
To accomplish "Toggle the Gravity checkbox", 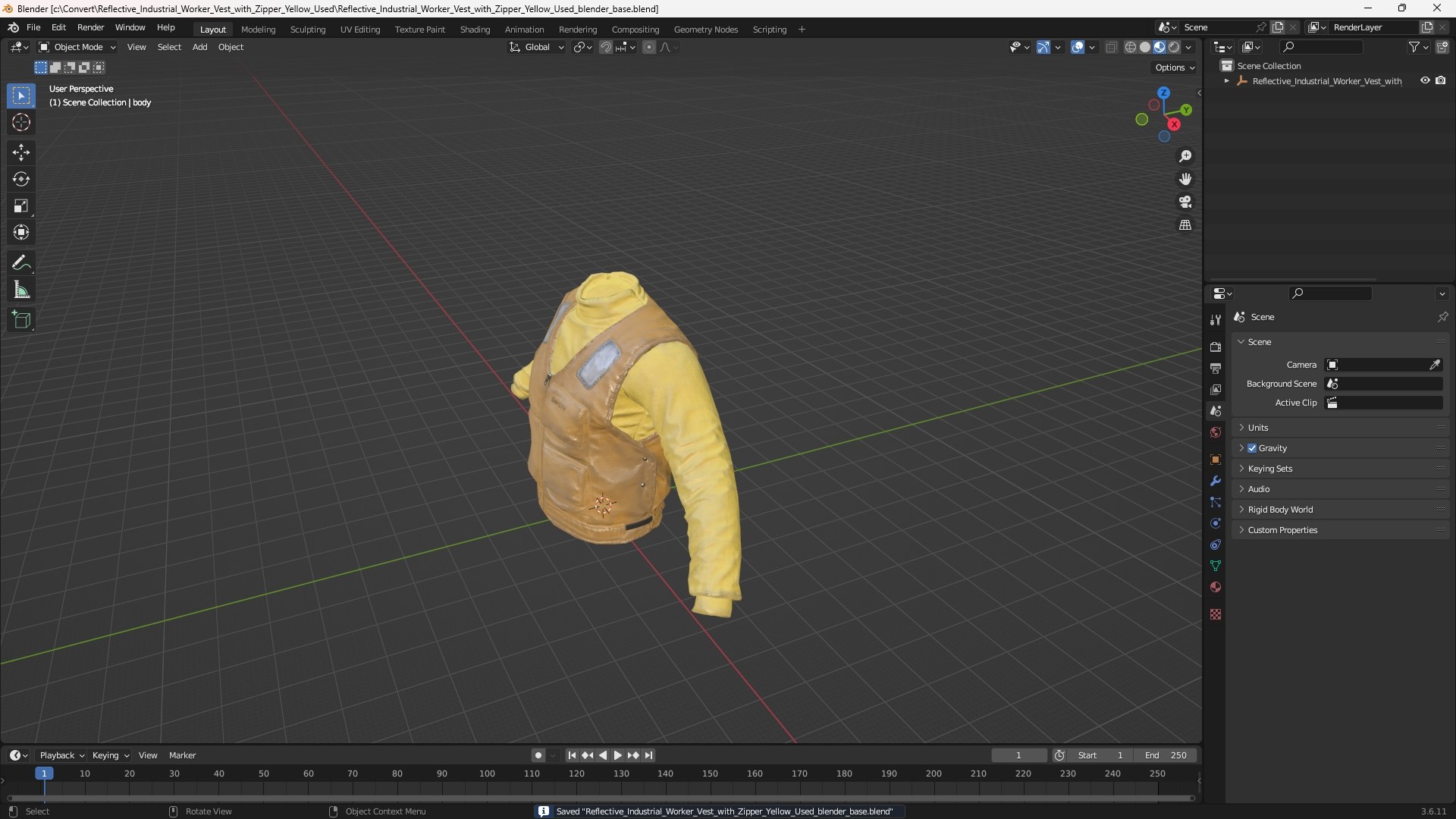I will click(1252, 448).
